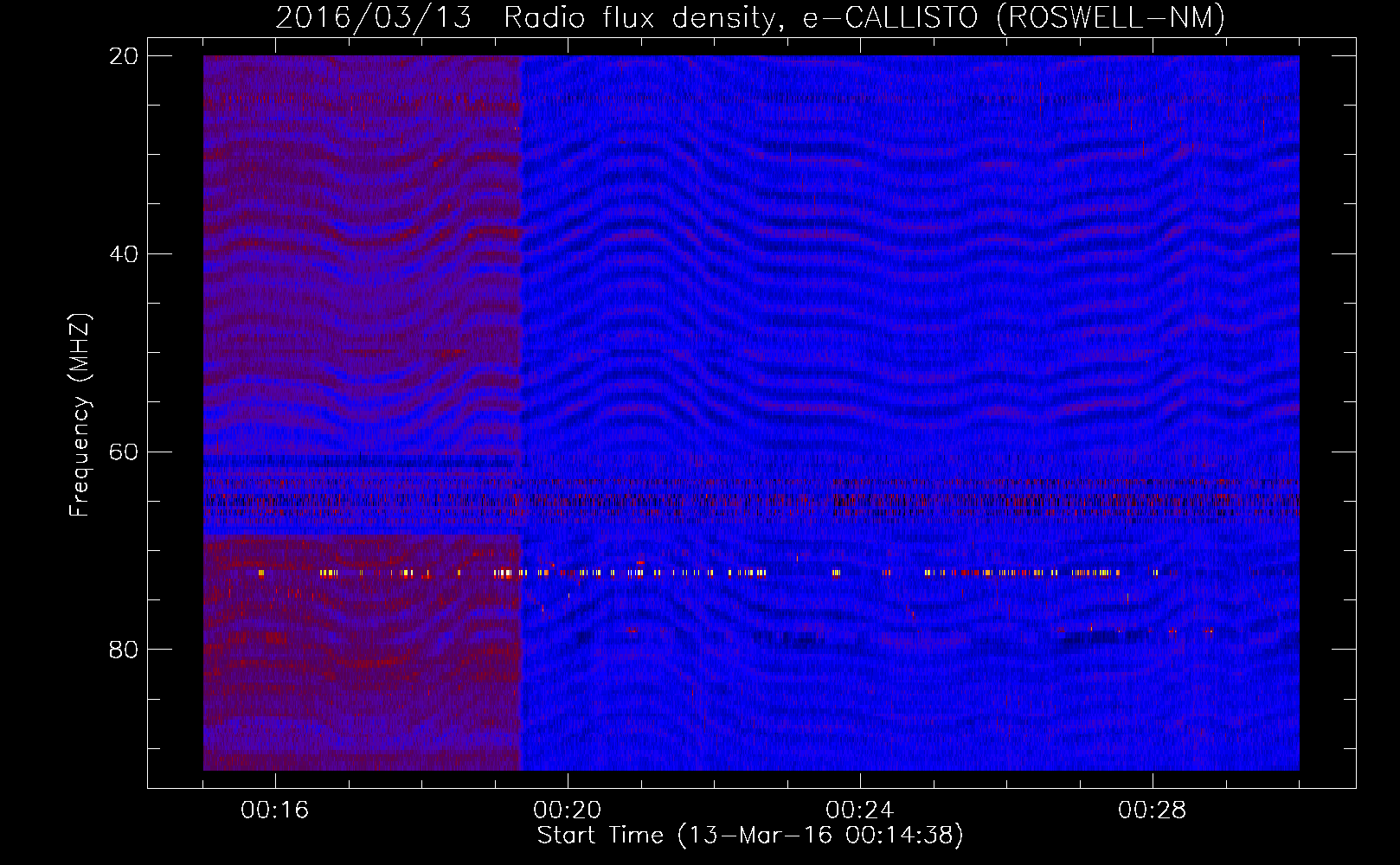Viewport: 1400px width, 865px height.
Task: Click the '20' frequency tick label
Action: pyautogui.click(x=124, y=56)
